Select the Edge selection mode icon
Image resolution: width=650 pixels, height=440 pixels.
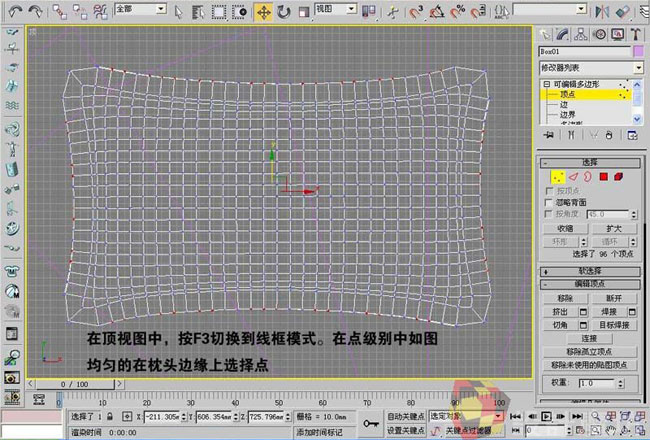[573, 177]
